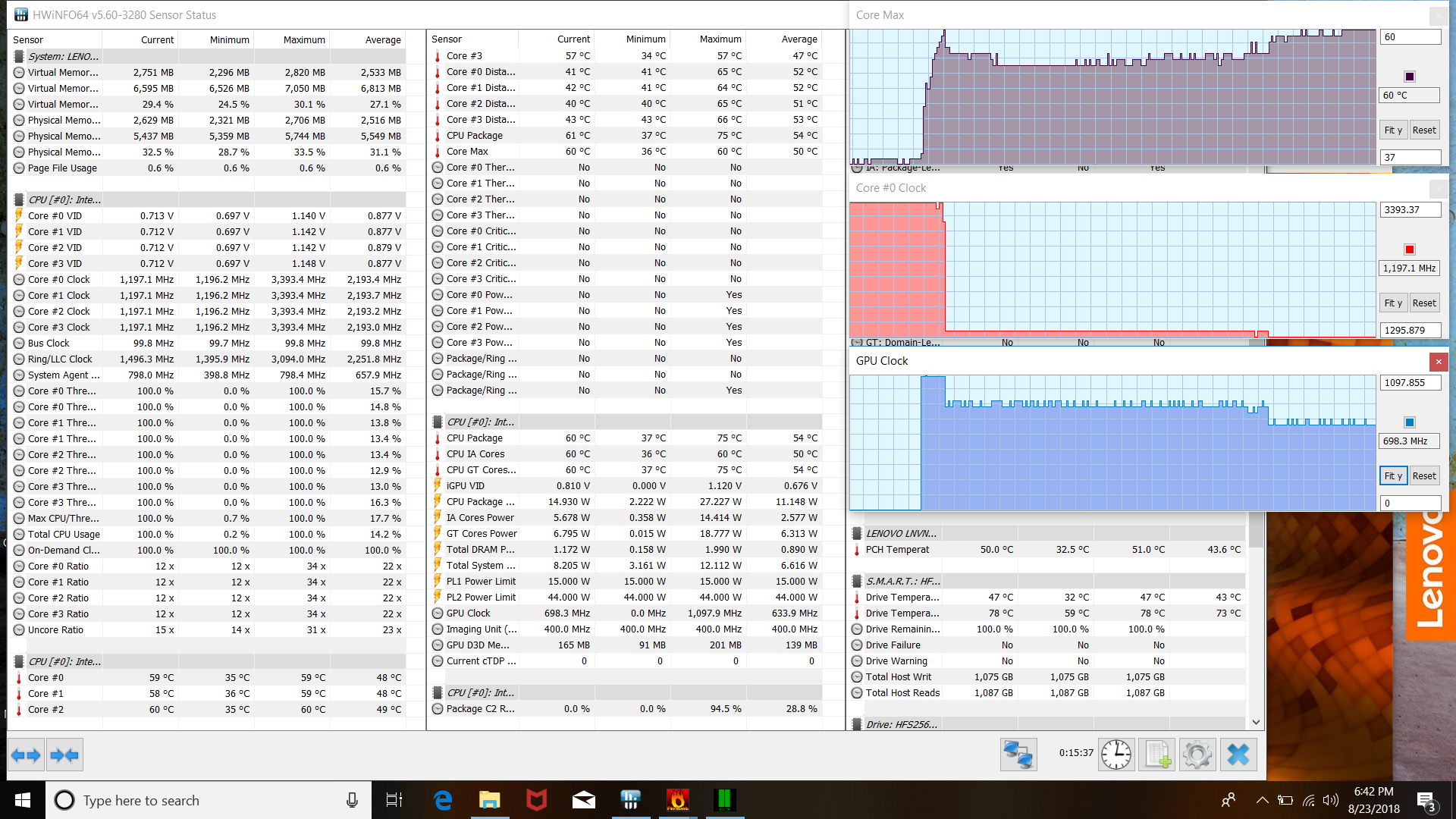Open FurMark from the taskbar

click(677, 800)
